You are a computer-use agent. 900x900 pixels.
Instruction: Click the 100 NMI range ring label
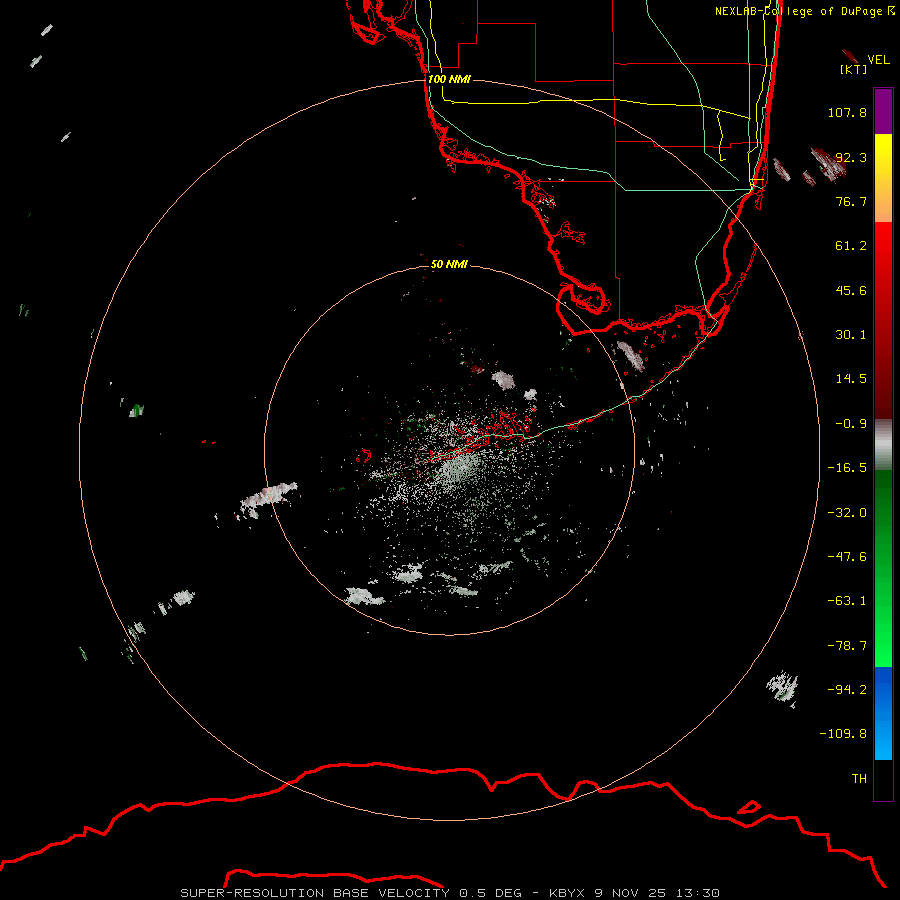pyautogui.click(x=449, y=79)
